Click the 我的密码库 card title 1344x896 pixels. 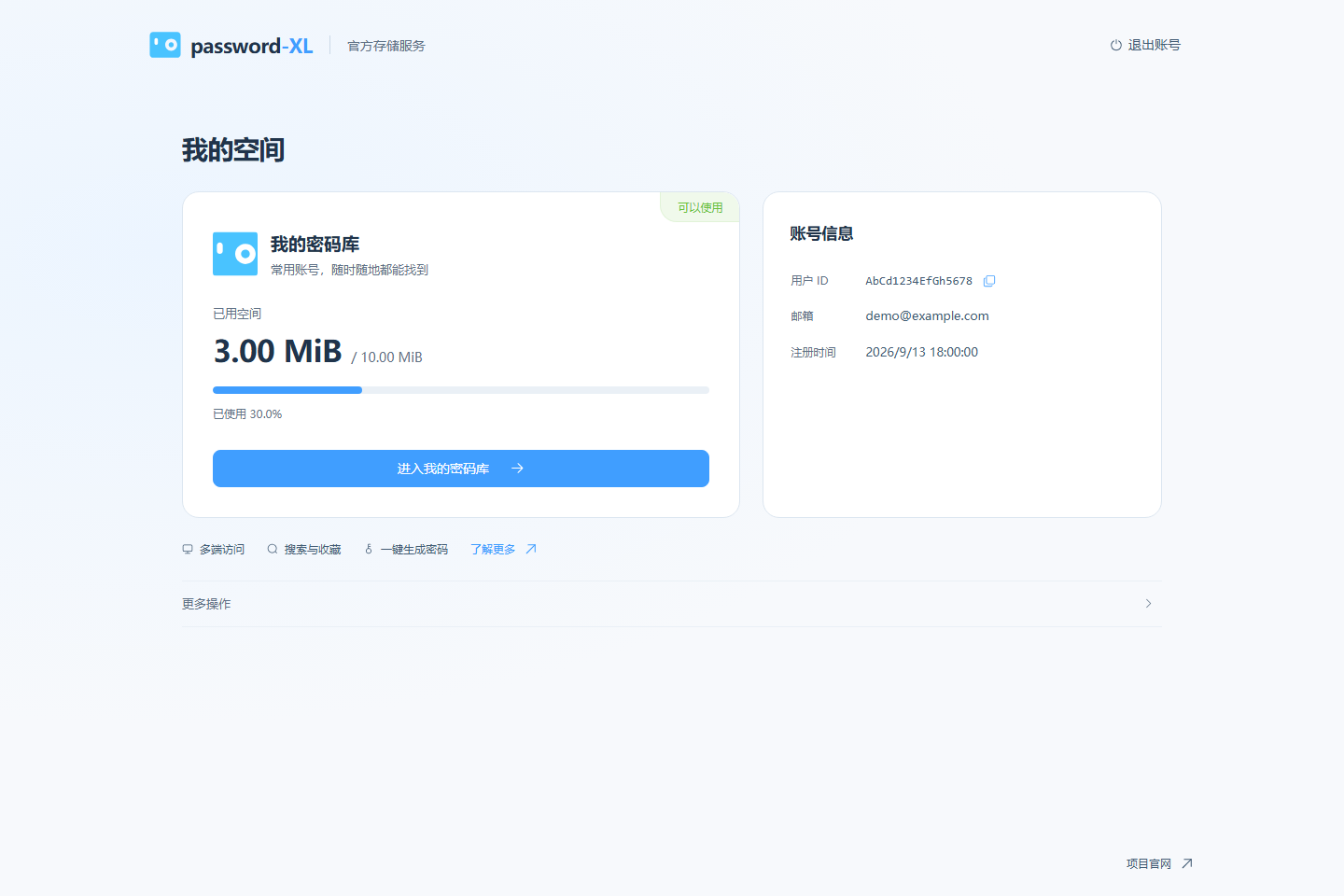point(315,245)
